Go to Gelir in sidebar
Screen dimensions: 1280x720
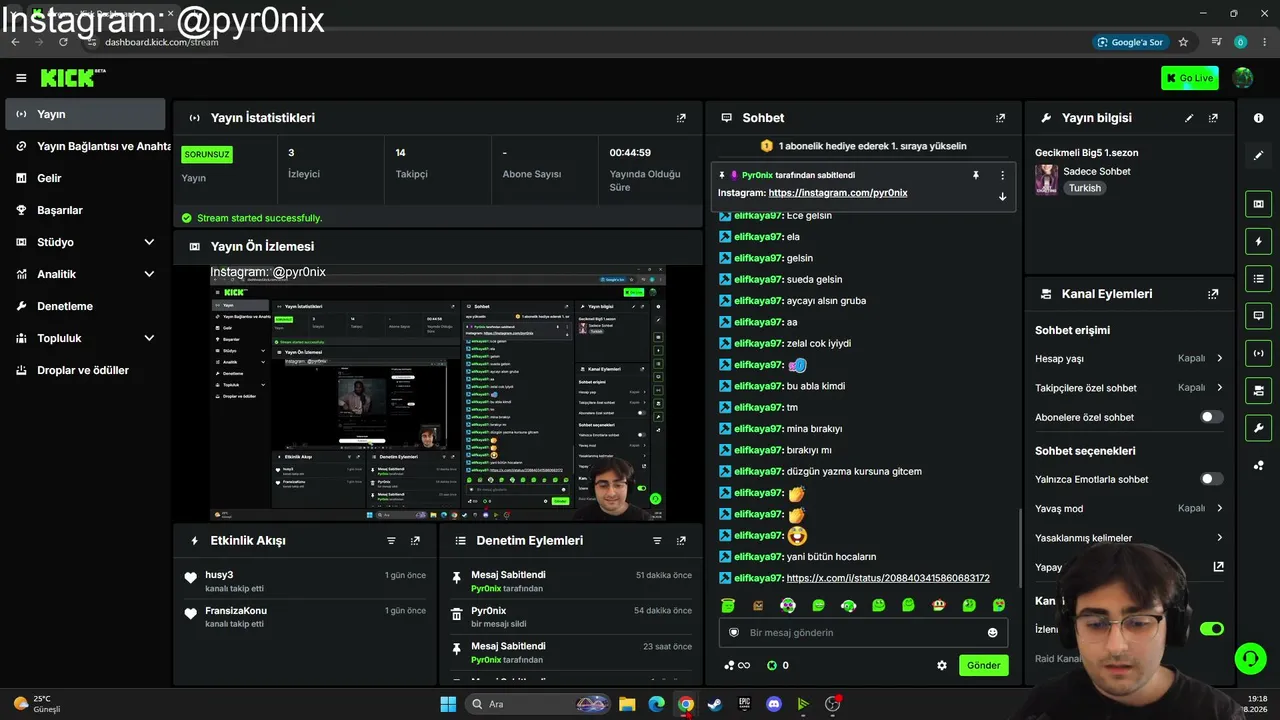85,178
